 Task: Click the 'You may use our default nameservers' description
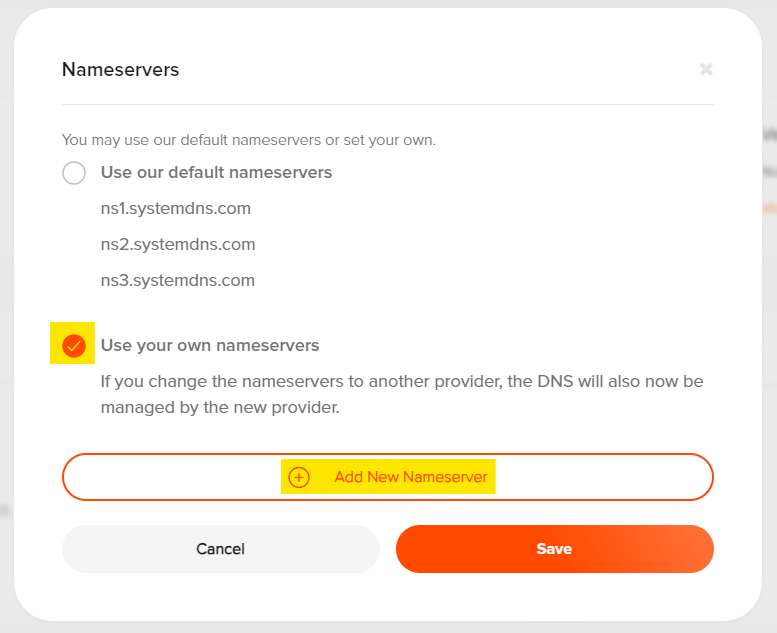[x=249, y=140]
